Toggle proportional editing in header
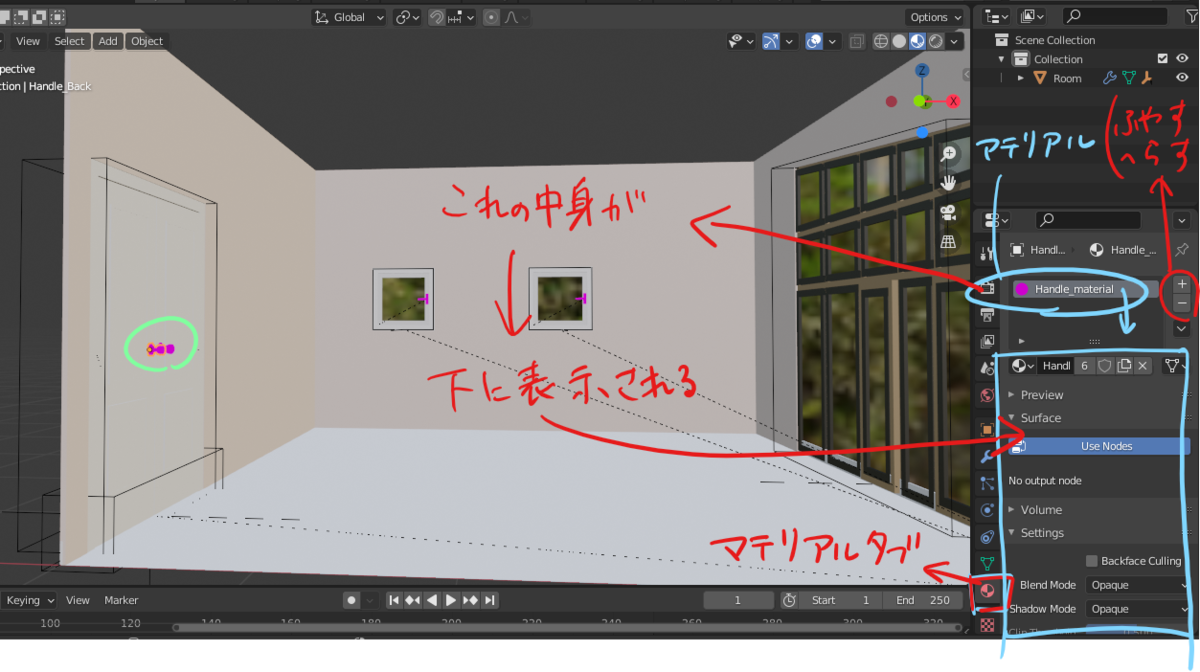The width and height of the screenshot is (1200, 672). (x=491, y=17)
